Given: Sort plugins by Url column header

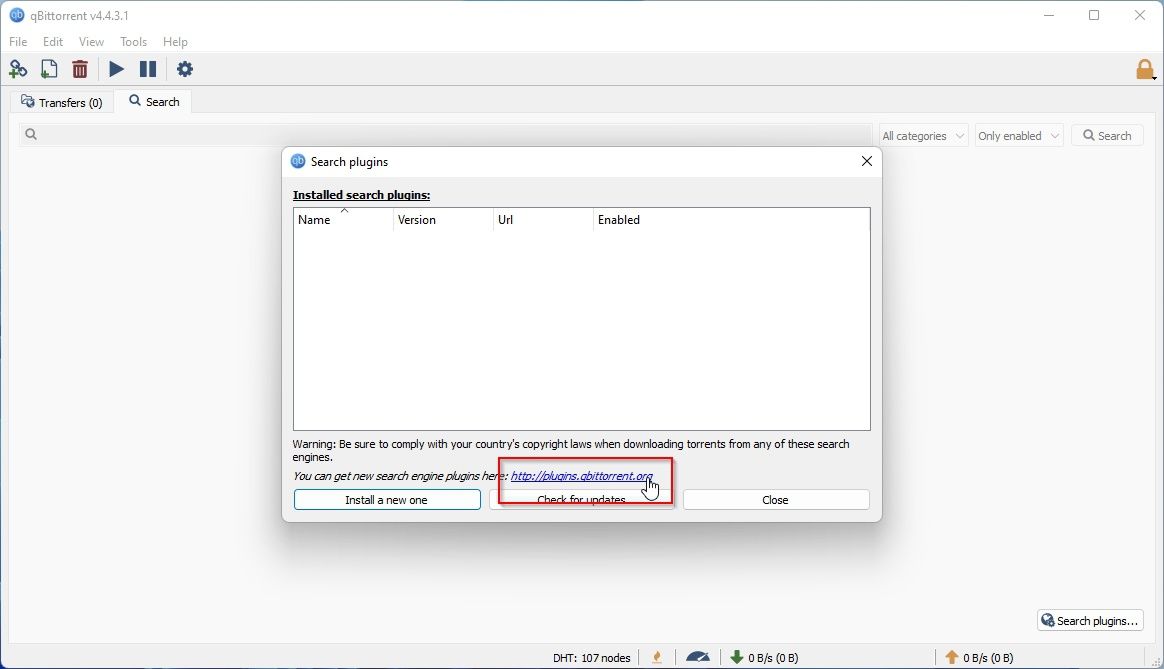Looking at the screenshot, I should [x=543, y=220].
